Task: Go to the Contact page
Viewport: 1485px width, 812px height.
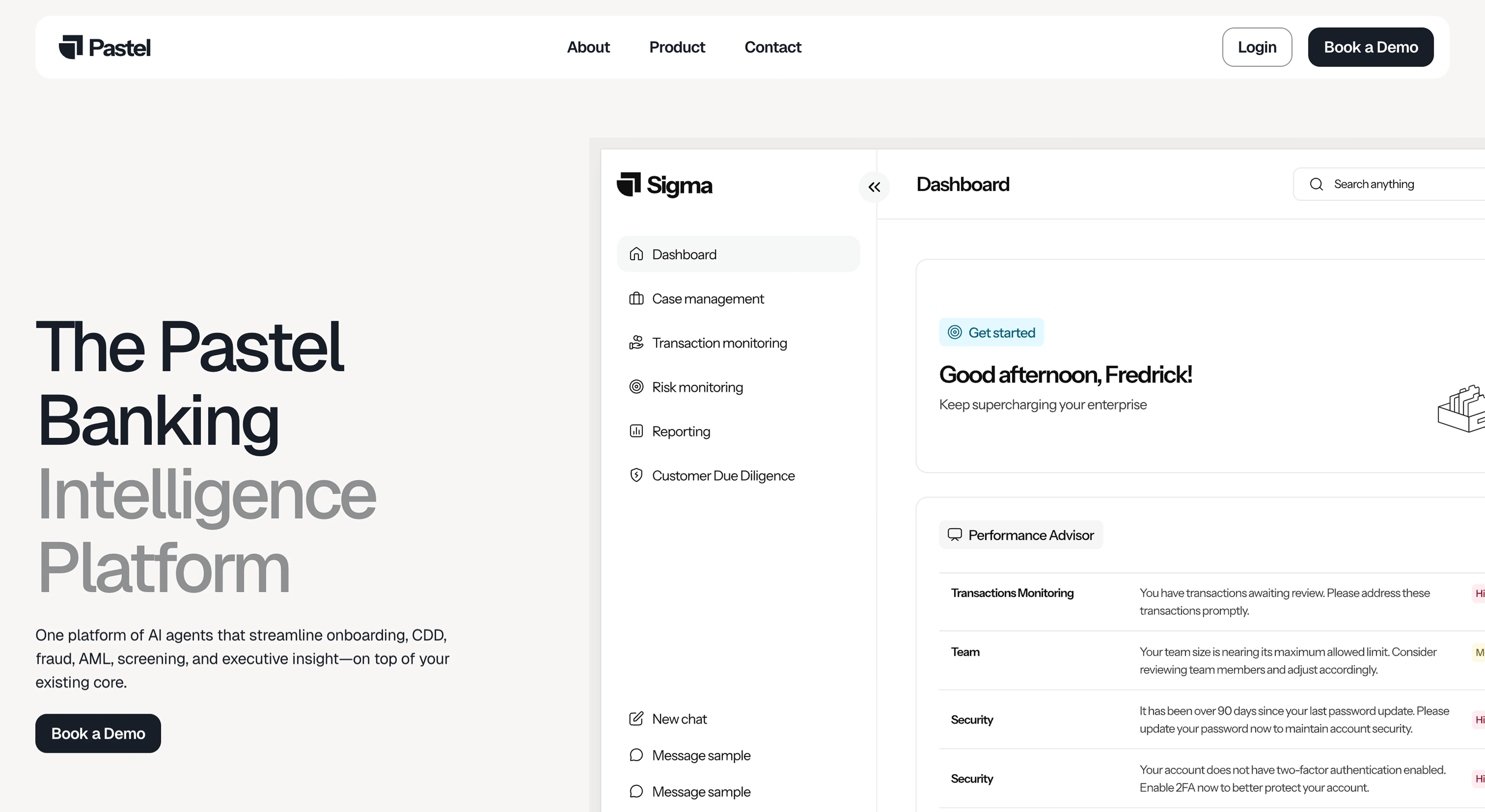Action: [772, 47]
